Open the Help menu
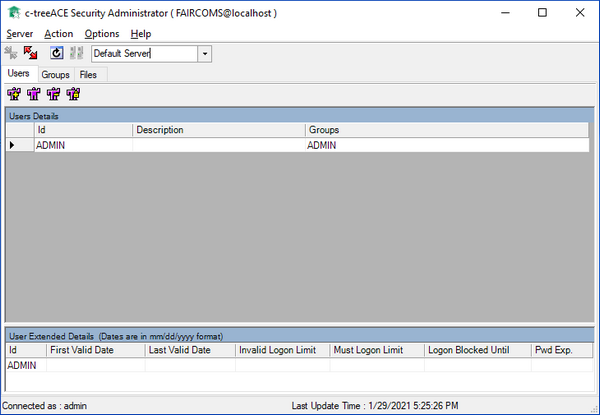The image size is (600, 415). [141, 34]
